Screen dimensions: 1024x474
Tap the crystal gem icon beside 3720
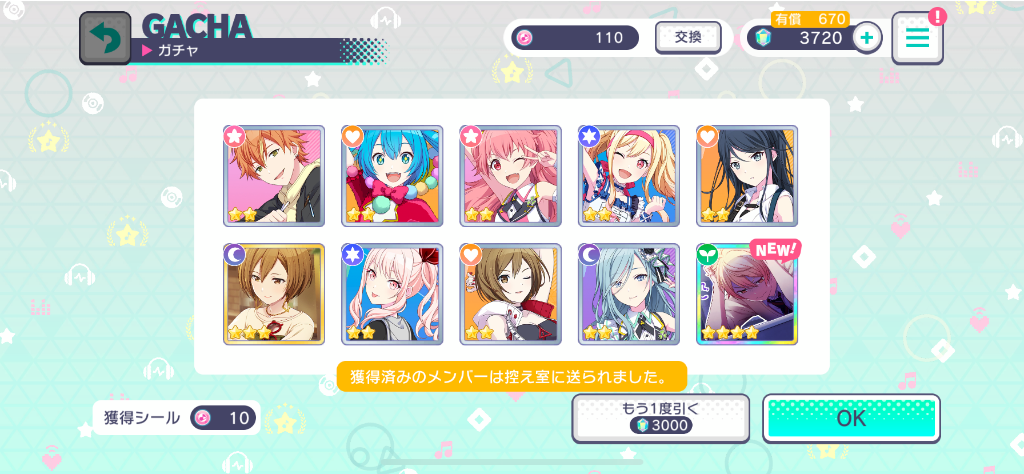(x=762, y=38)
